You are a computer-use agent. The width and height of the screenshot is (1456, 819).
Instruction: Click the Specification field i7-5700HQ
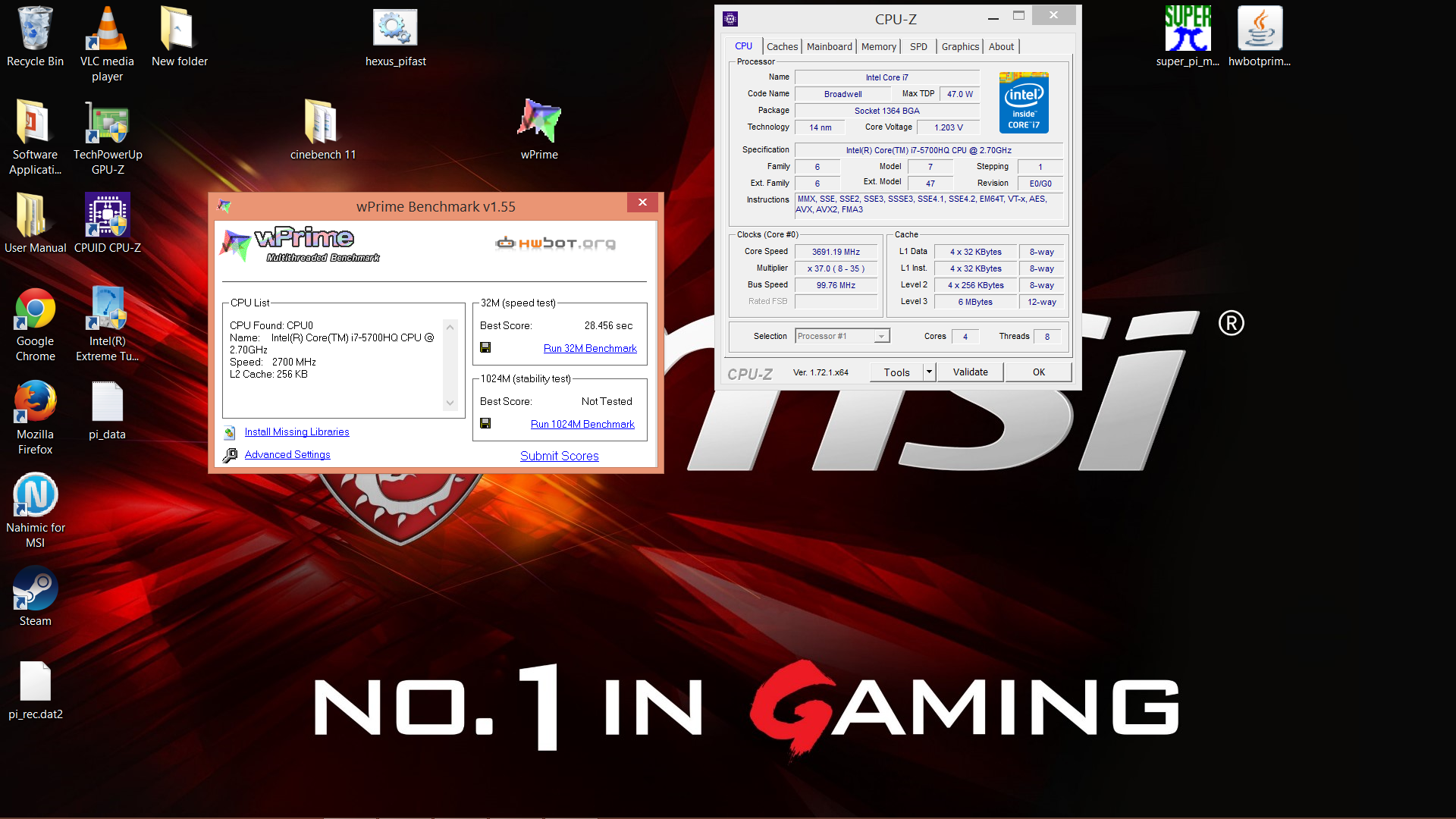pos(928,150)
